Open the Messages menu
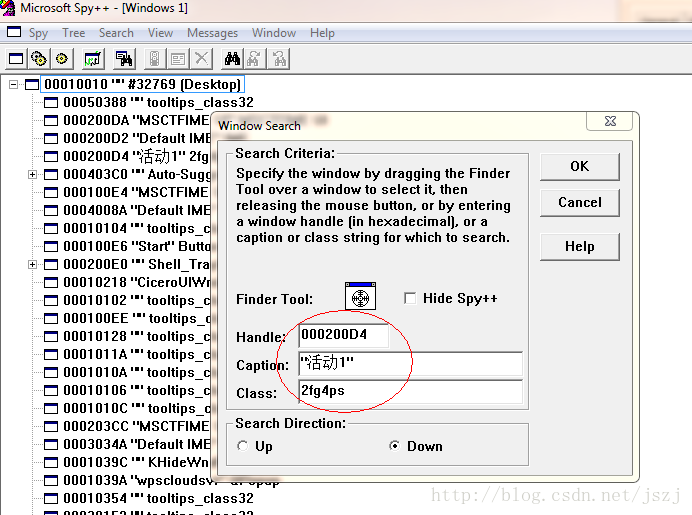This screenshot has width=692, height=515. coord(212,33)
